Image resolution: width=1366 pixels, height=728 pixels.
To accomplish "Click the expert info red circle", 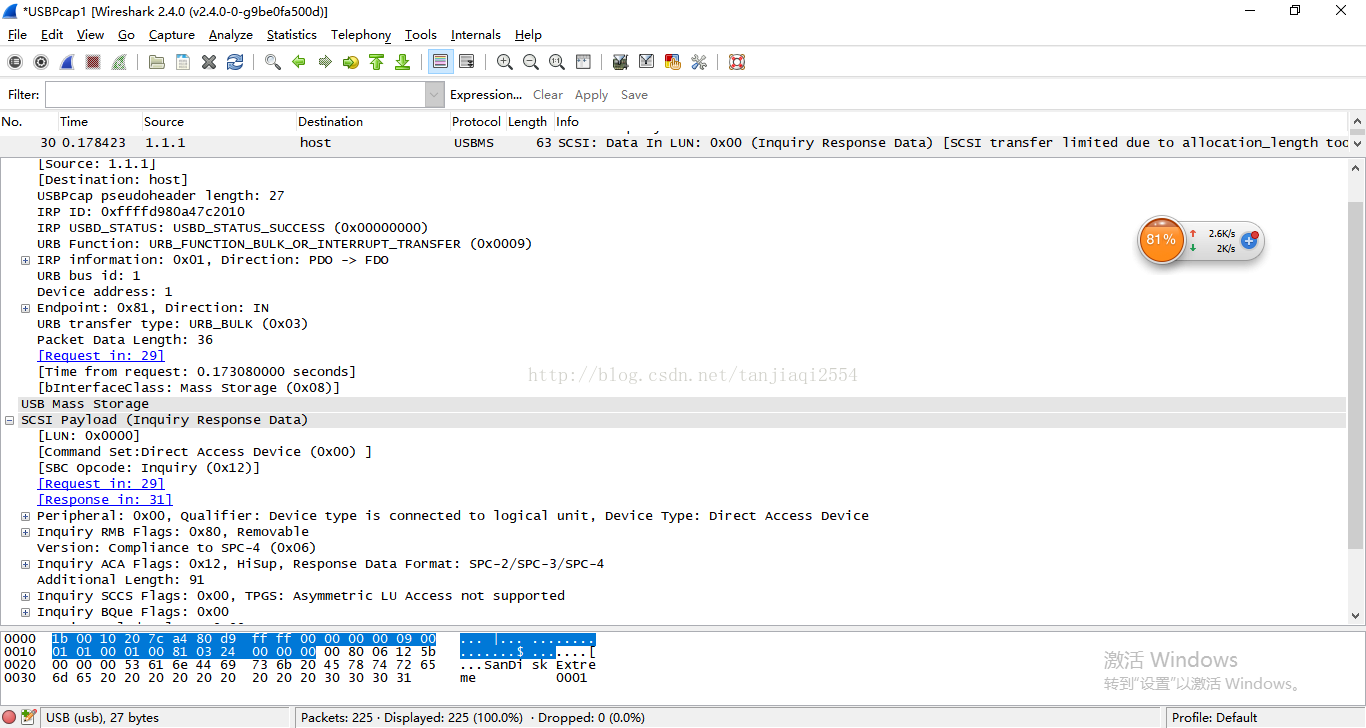I will (x=10, y=717).
